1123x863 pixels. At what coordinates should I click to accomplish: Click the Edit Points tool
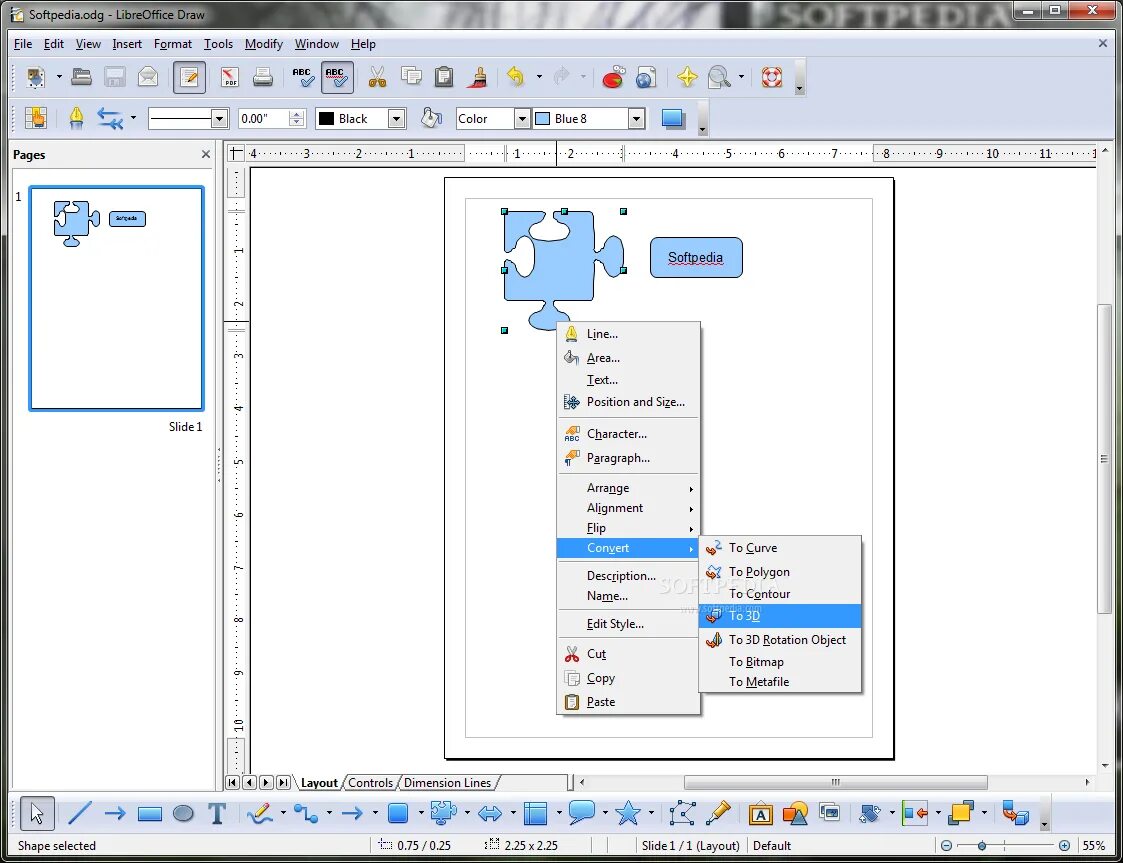(x=682, y=813)
